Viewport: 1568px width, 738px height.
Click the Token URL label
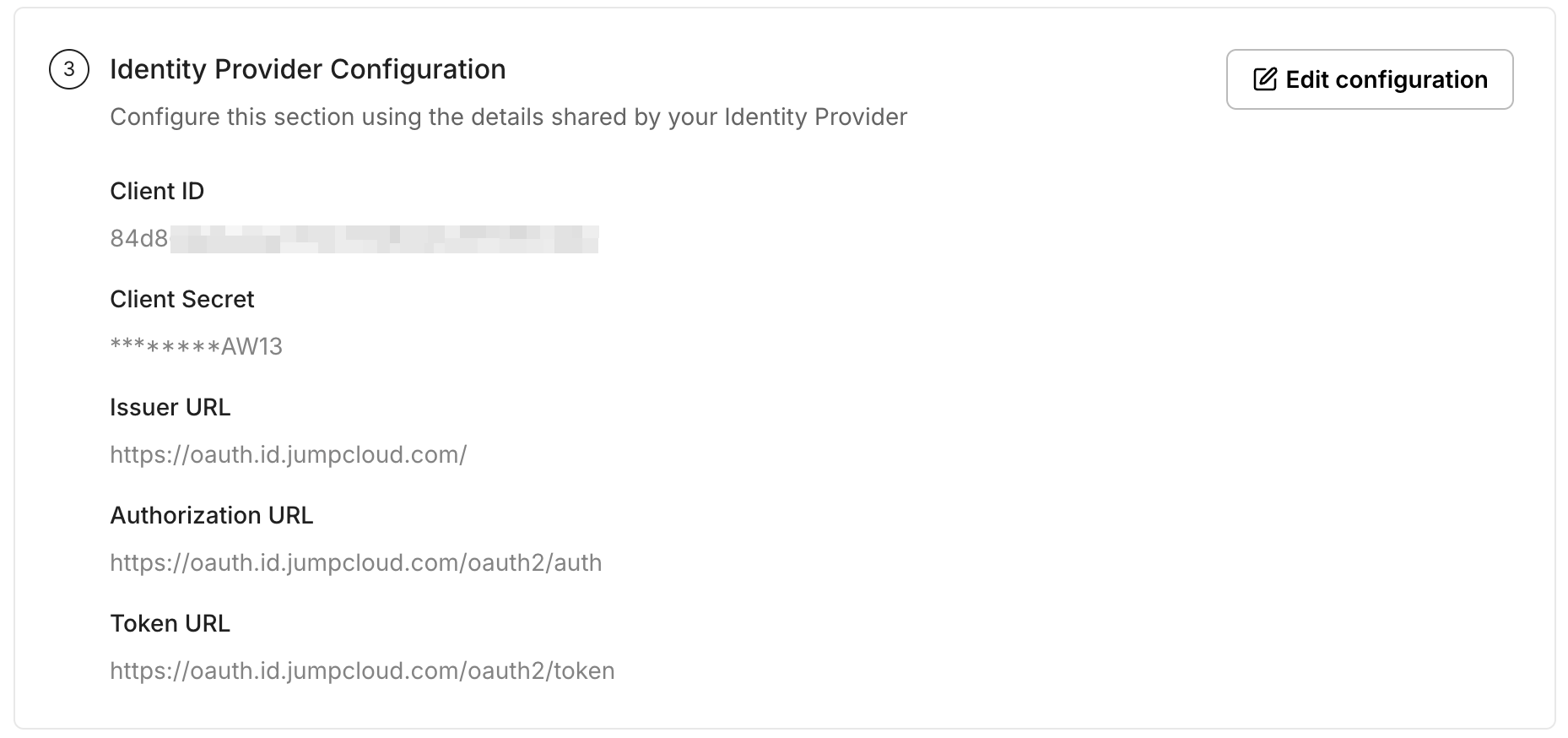pyautogui.click(x=170, y=623)
